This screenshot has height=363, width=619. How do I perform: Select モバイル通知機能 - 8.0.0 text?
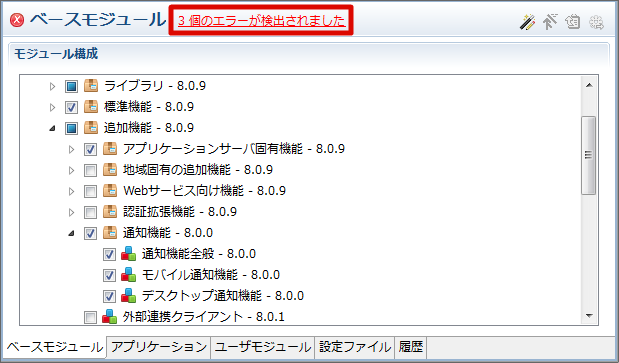click(211, 275)
